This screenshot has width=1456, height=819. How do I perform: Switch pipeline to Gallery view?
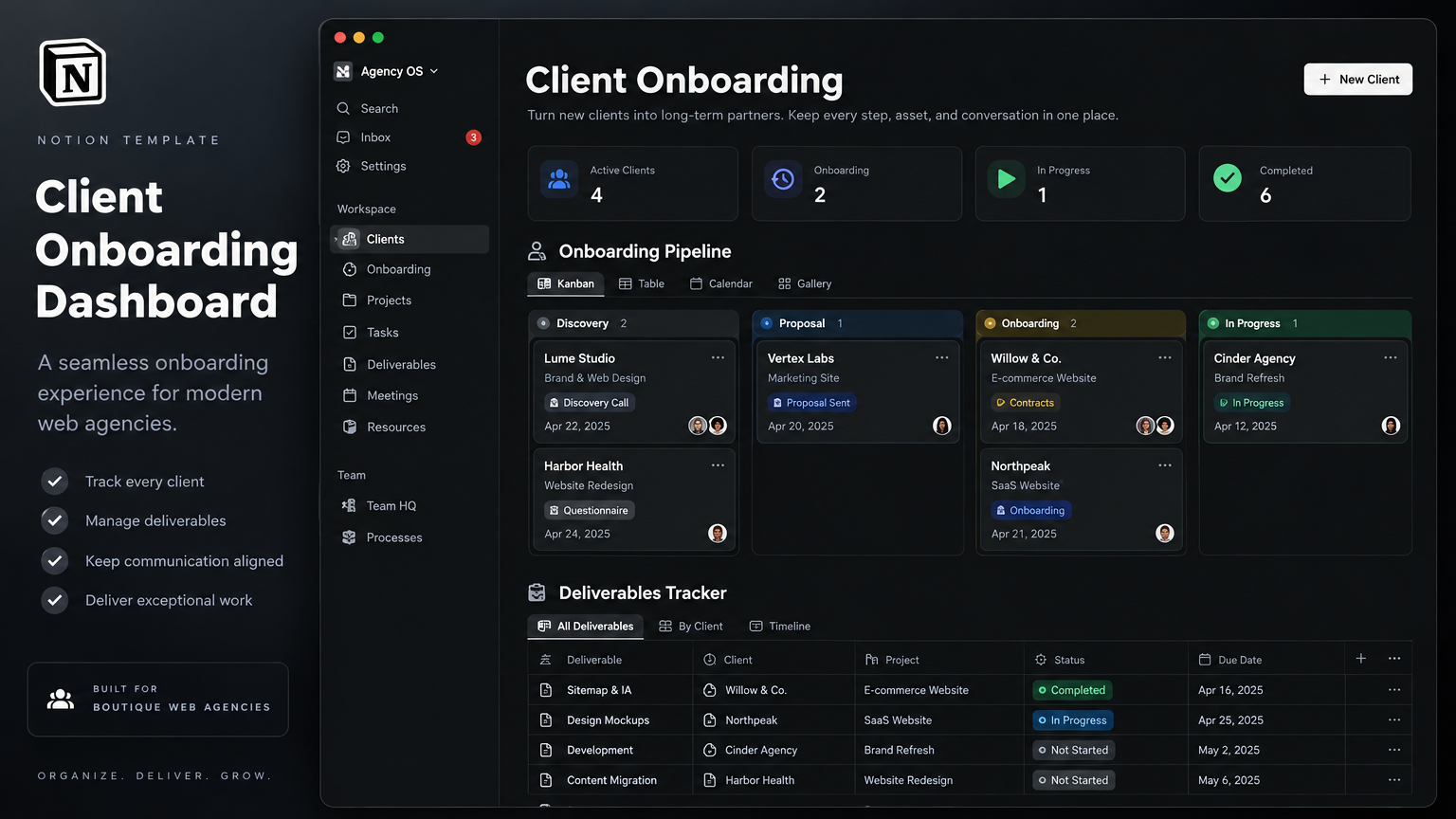(x=805, y=283)
